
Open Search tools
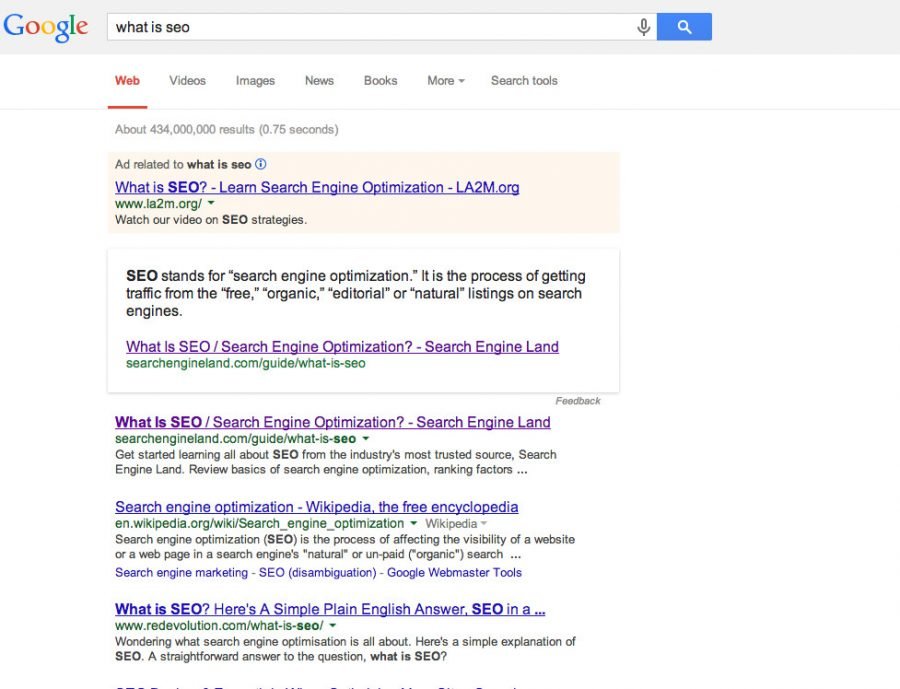[x=524, y=81]
